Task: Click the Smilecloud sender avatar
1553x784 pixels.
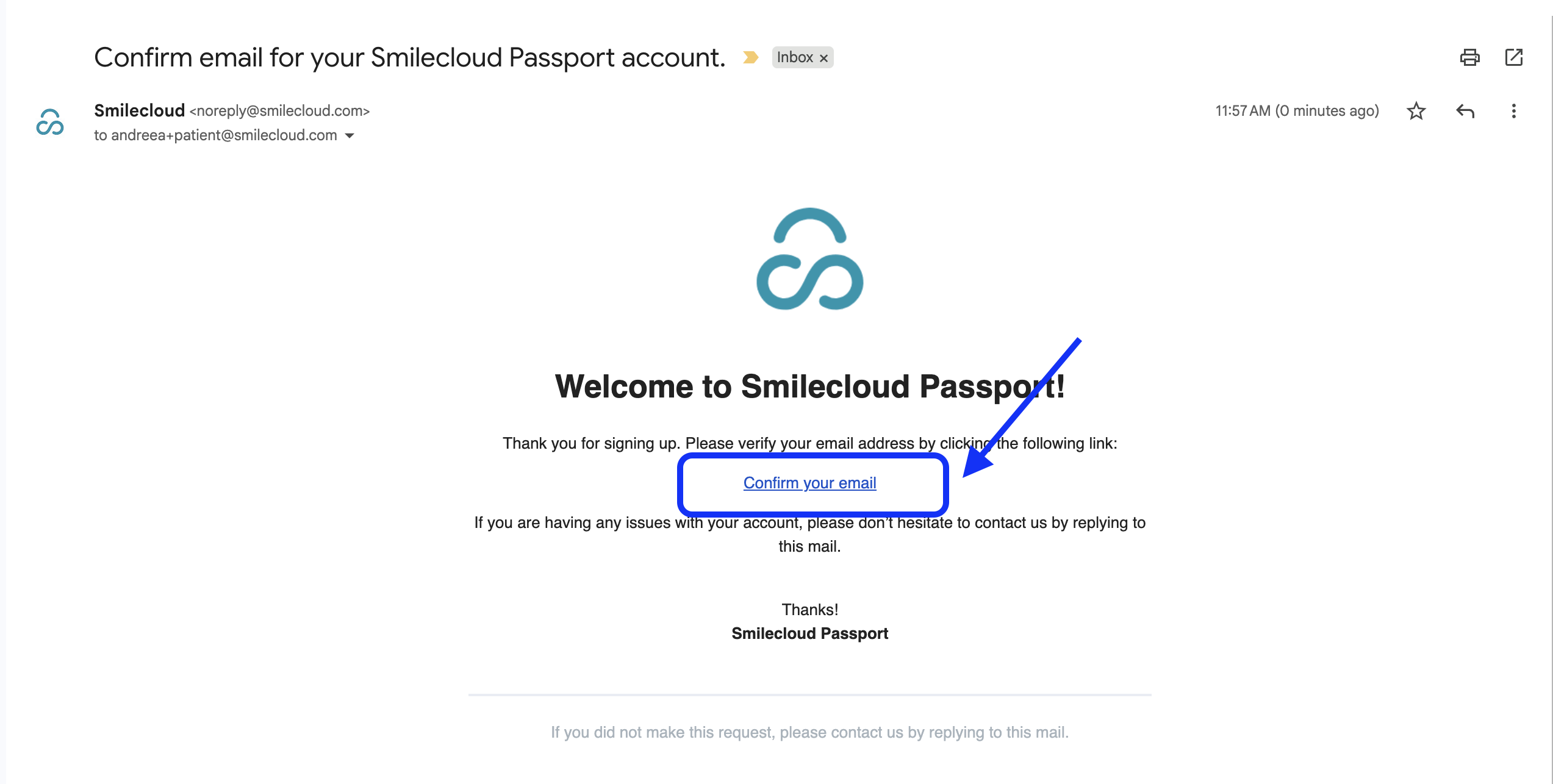Action: (50, 123)
